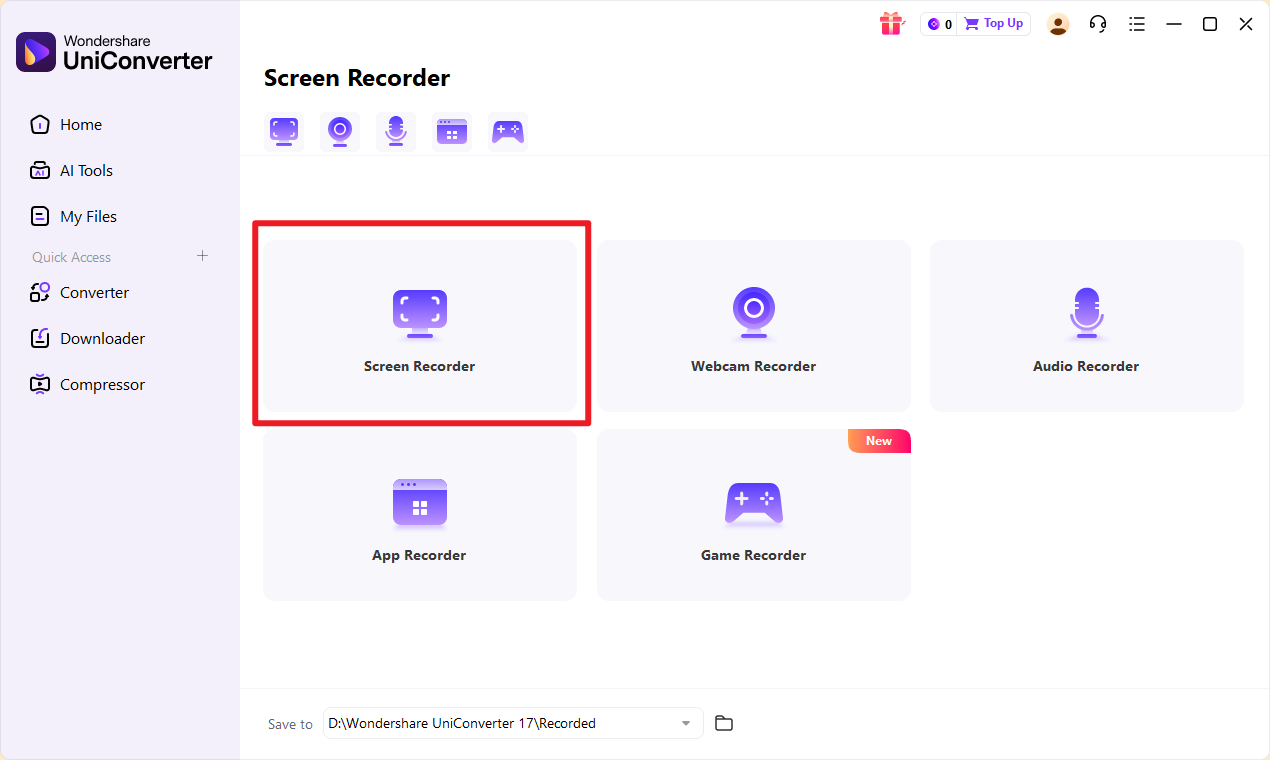
Task: Expand Quick Access with the plus button
Action: tap(202, 256)
